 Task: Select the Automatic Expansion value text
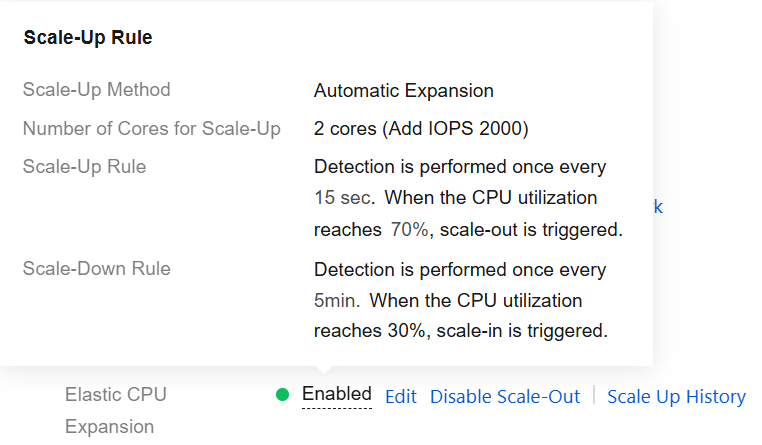point(404,91)
